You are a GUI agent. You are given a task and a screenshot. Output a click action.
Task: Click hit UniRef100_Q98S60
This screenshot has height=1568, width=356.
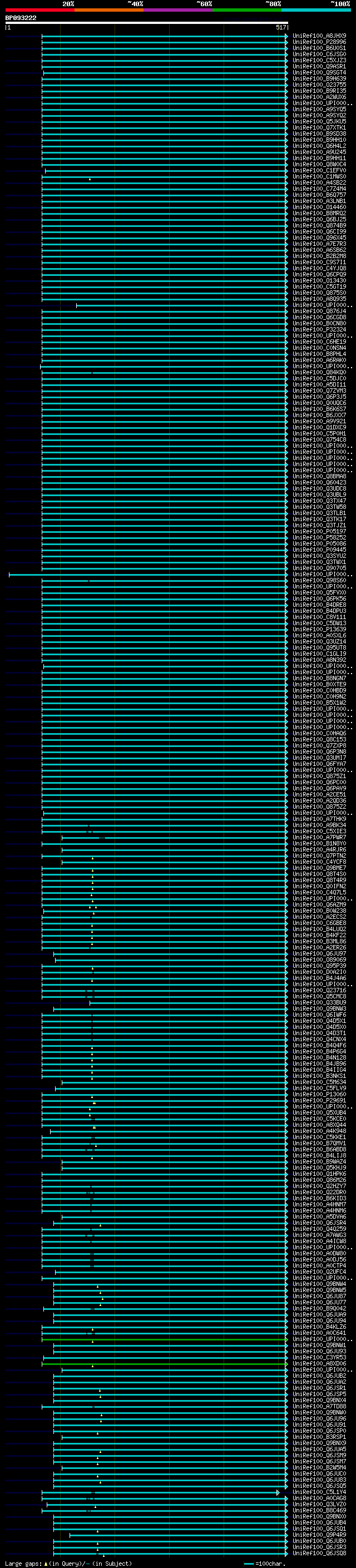(x=319, y=580)
